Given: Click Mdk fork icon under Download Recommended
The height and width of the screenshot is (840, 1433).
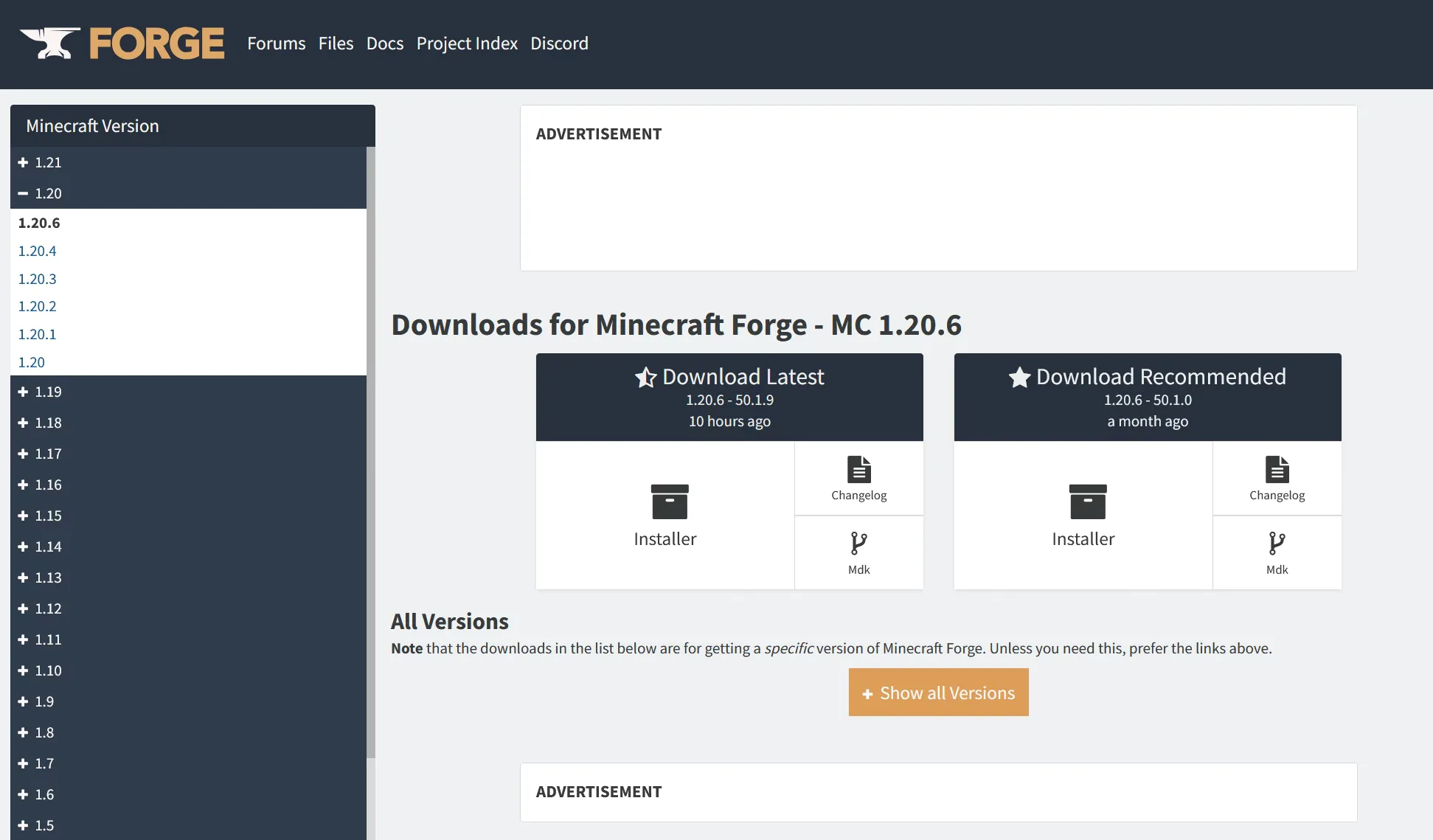Looking at the screenshot, I should click(x=1277, y=544).
